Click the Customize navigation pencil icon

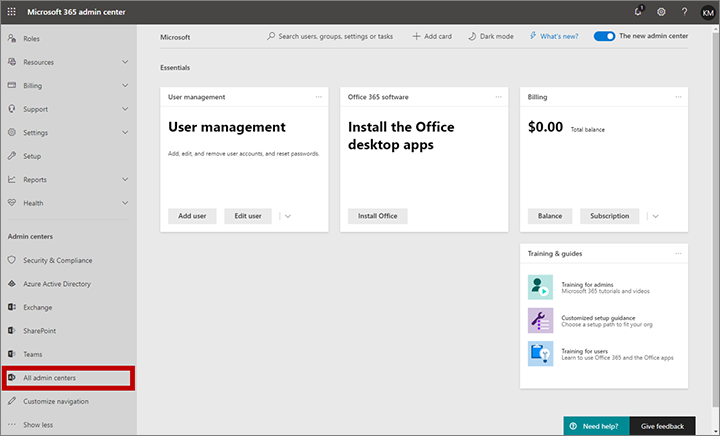coord(12,401)
